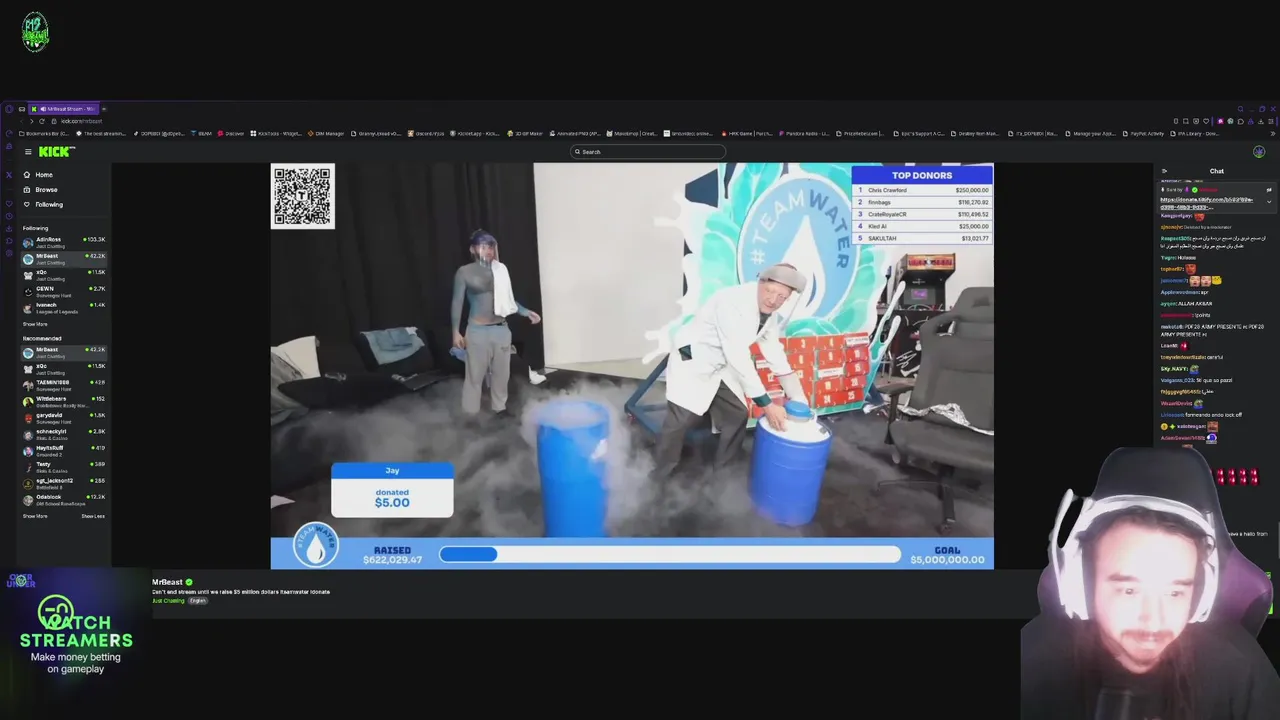Open AdinRoss channel in Following list
Screen dimensions: 1280x720
[64, 242]
